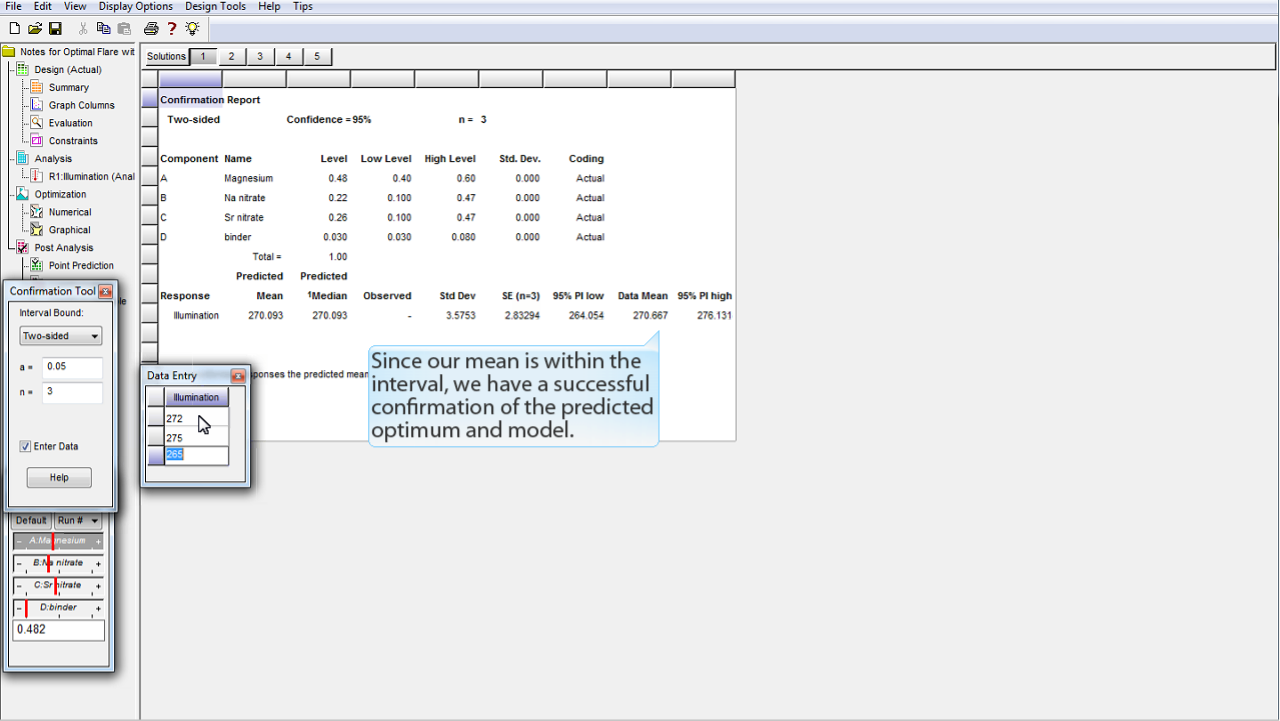1280x721 pixels.
Task: Click the Design (Actual) grid icon
Action: pyautogui.click(x=23, y=69)
